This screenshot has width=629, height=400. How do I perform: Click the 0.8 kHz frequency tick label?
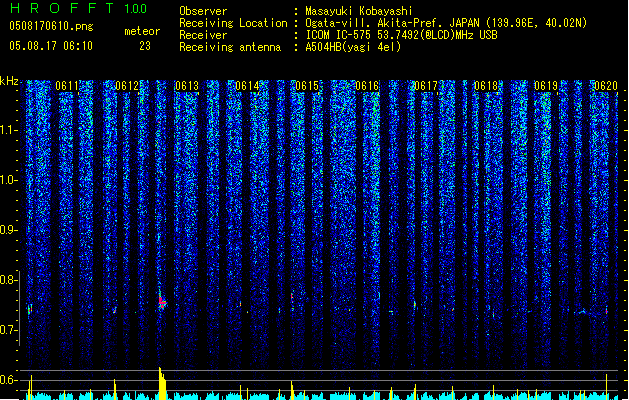point(8,280)
